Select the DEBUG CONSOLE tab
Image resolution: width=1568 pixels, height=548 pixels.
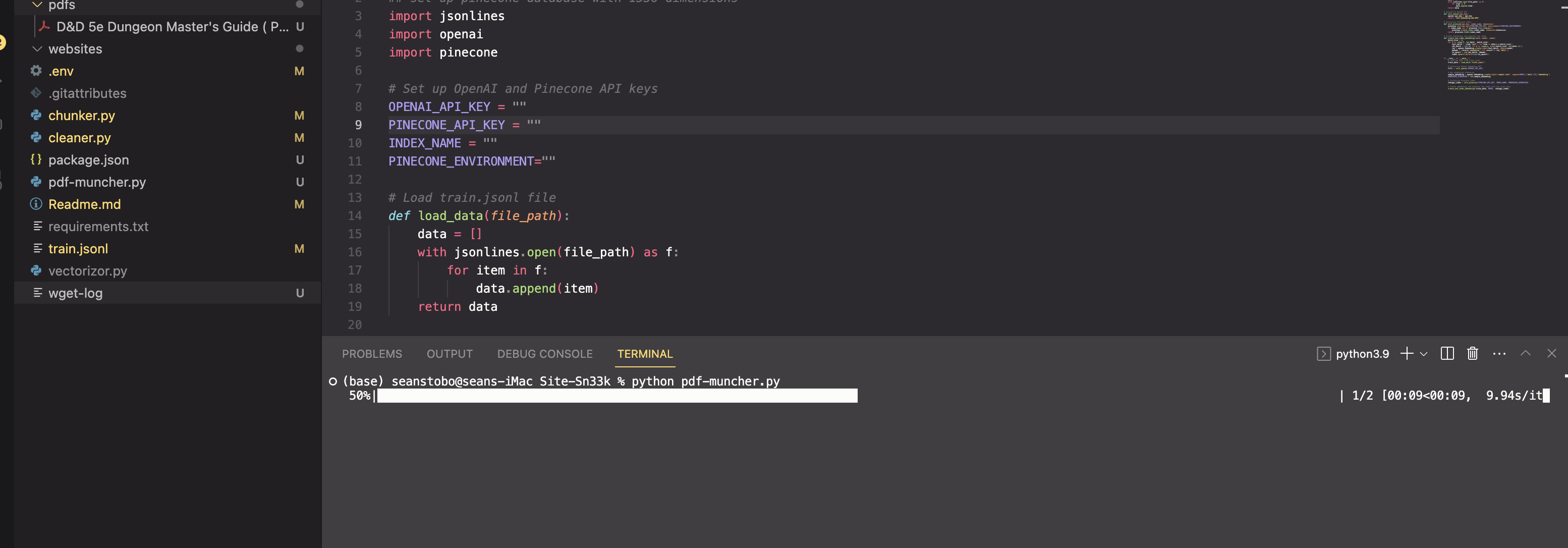545,353
